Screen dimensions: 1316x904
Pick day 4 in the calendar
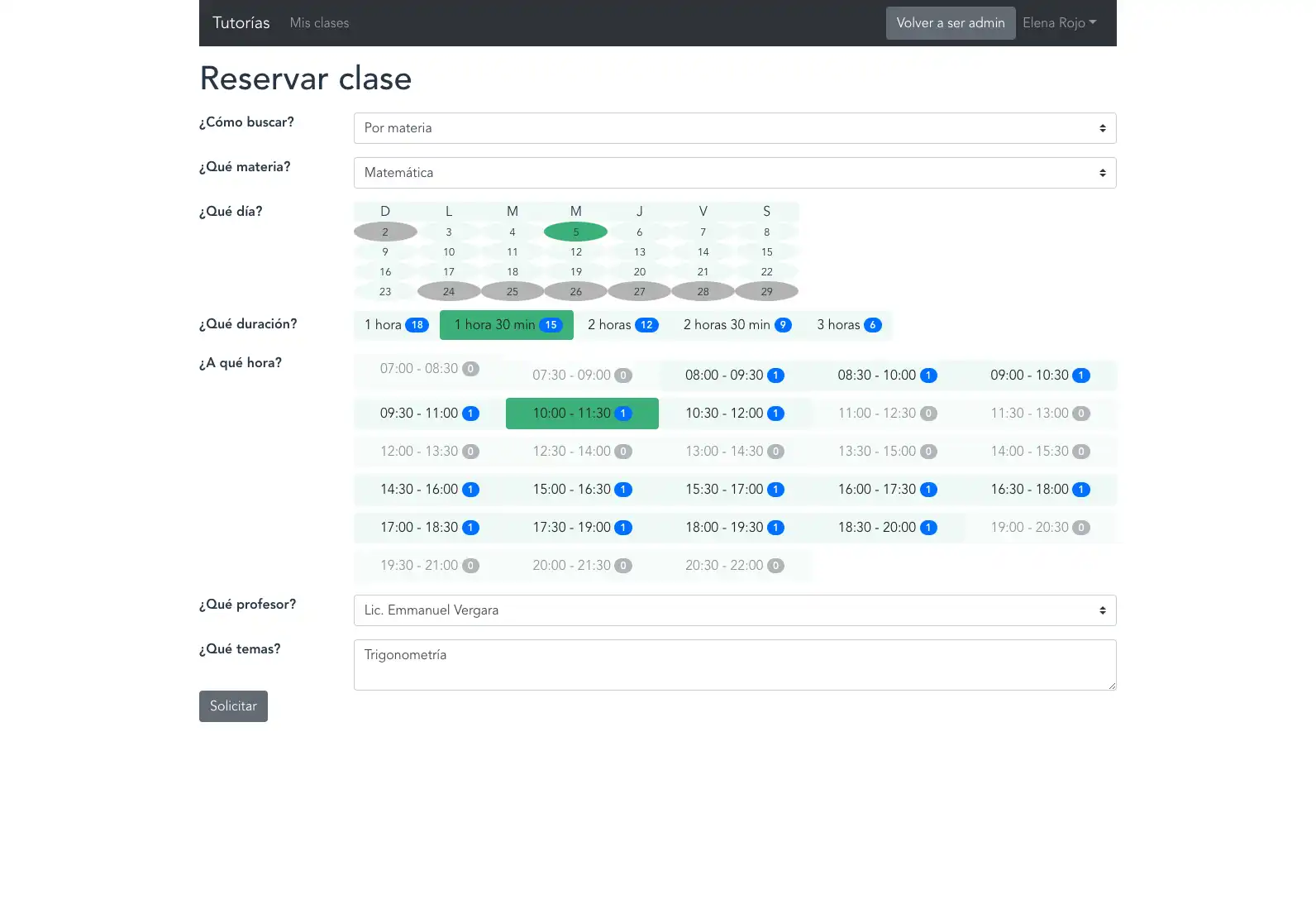coord(513,232)
